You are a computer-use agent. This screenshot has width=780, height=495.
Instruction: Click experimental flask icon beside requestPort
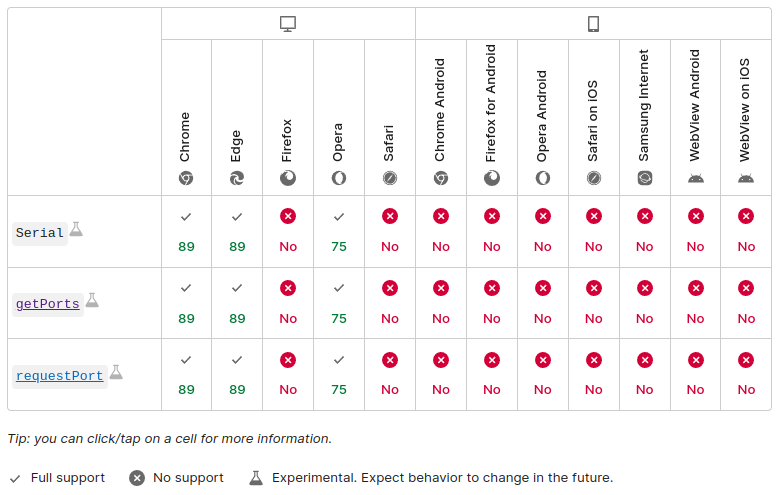click(116, 372)
